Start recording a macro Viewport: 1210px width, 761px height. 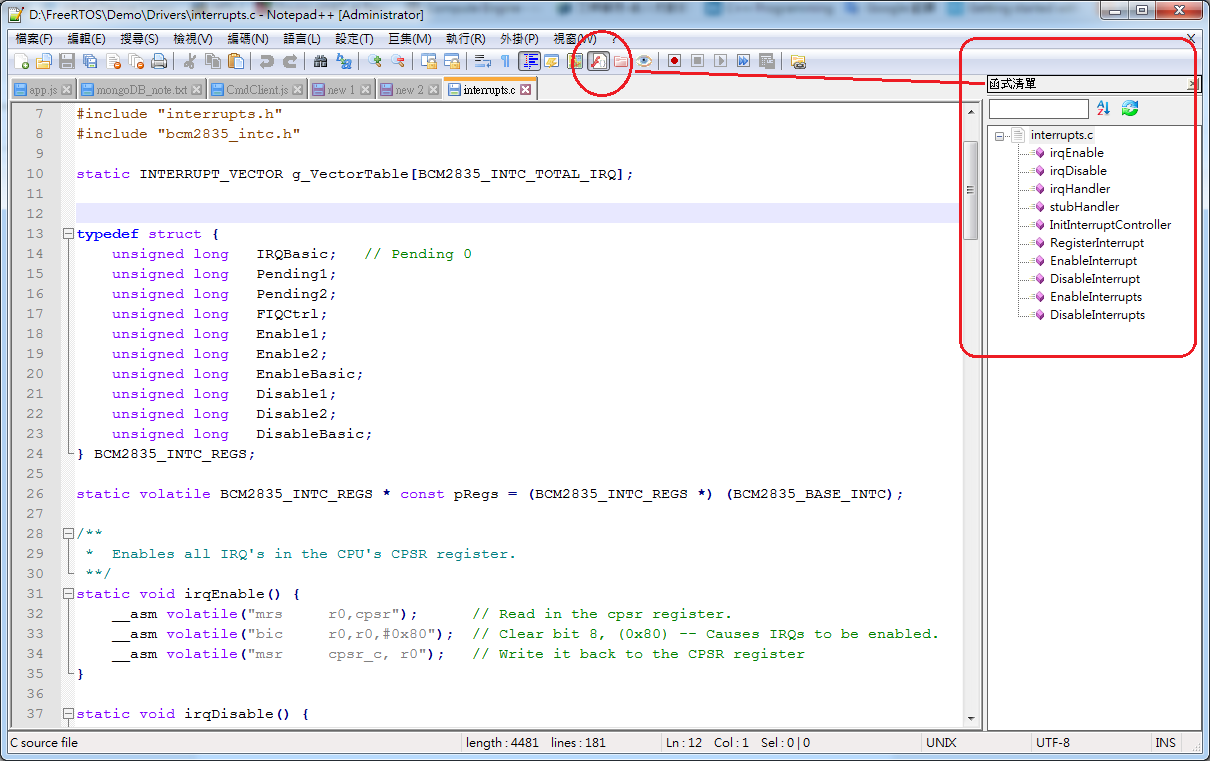tap(674, 60)
